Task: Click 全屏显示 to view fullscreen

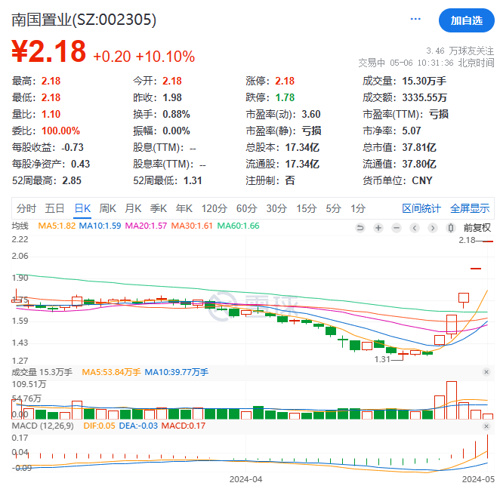Action: (x=470, y=209)
